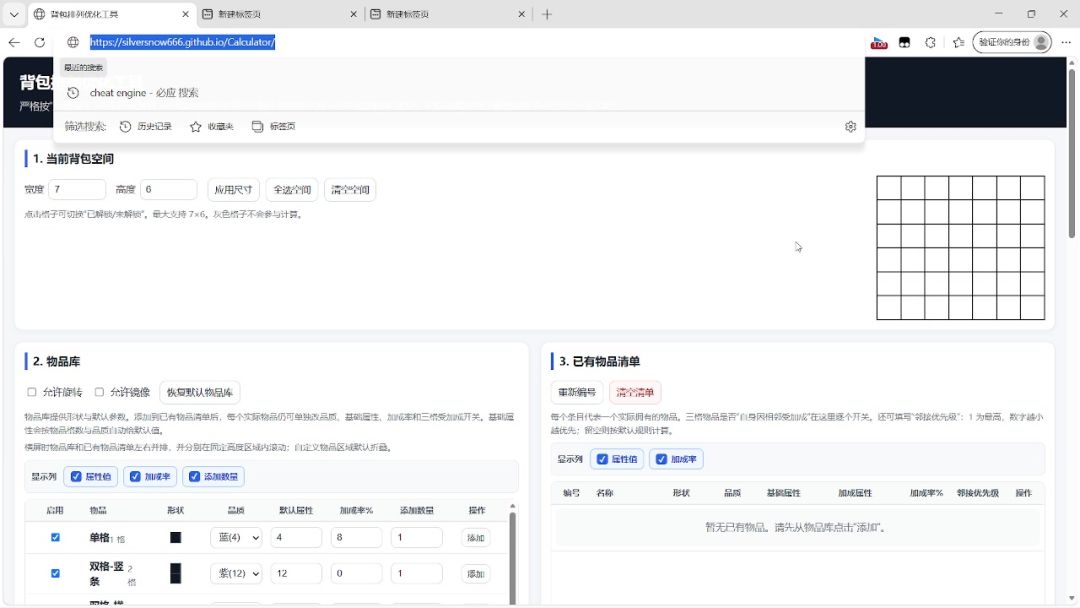
Task: Switch to the second 新建标签页 tab
Action: pos(446,14)
